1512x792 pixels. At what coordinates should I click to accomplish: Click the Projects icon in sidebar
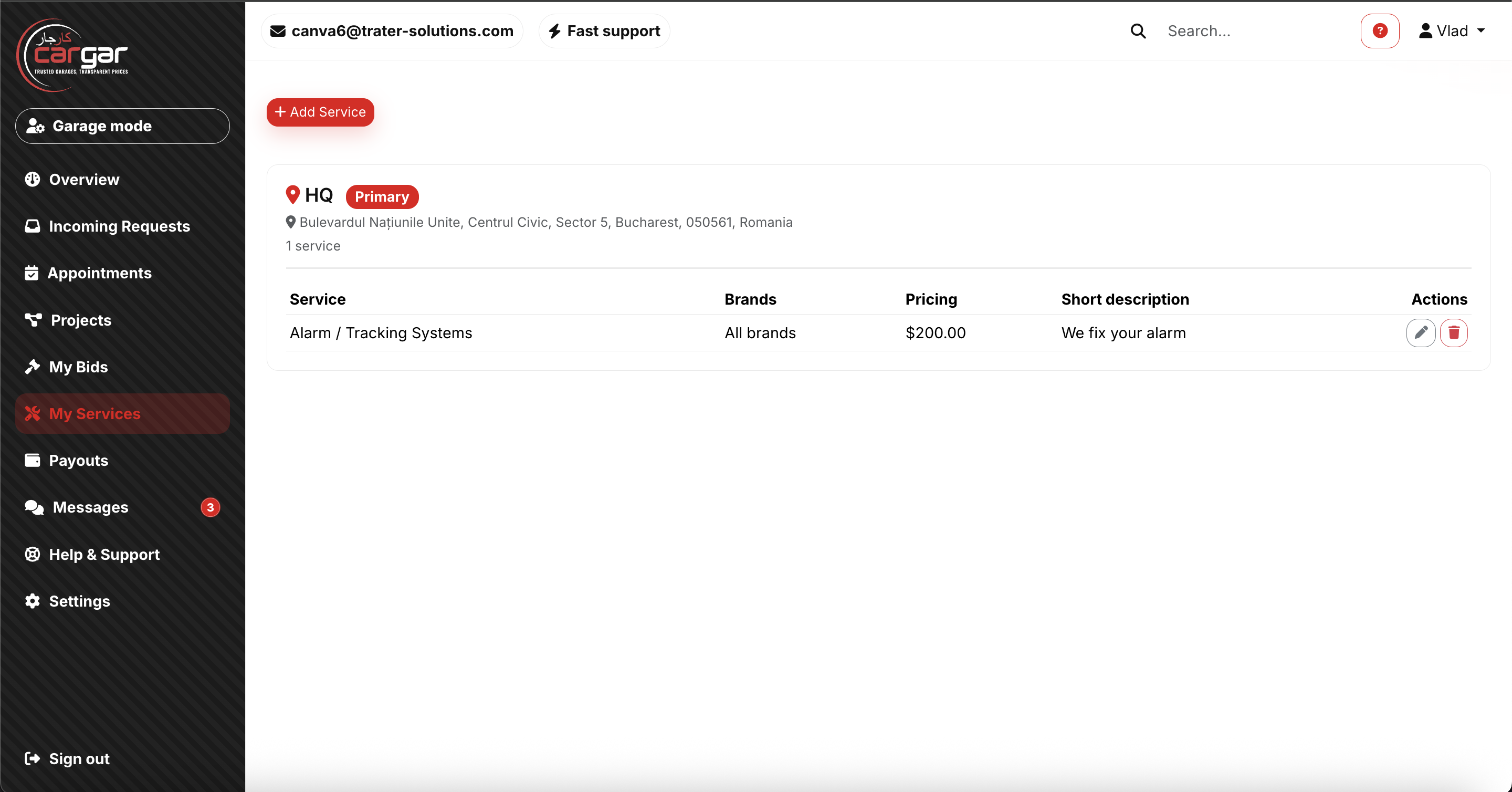click(x=33, y=320)
